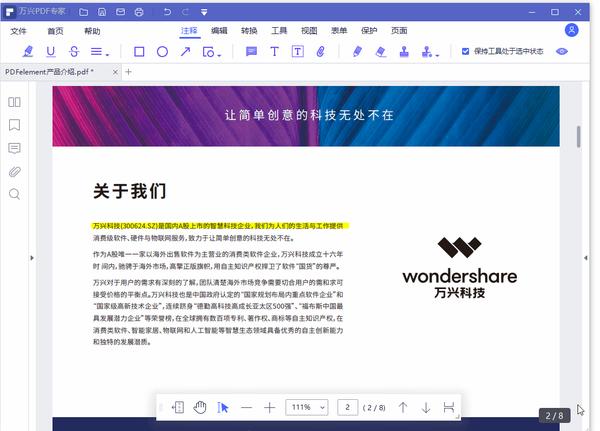Click the highlighted yellow text line

coord(220,226)
